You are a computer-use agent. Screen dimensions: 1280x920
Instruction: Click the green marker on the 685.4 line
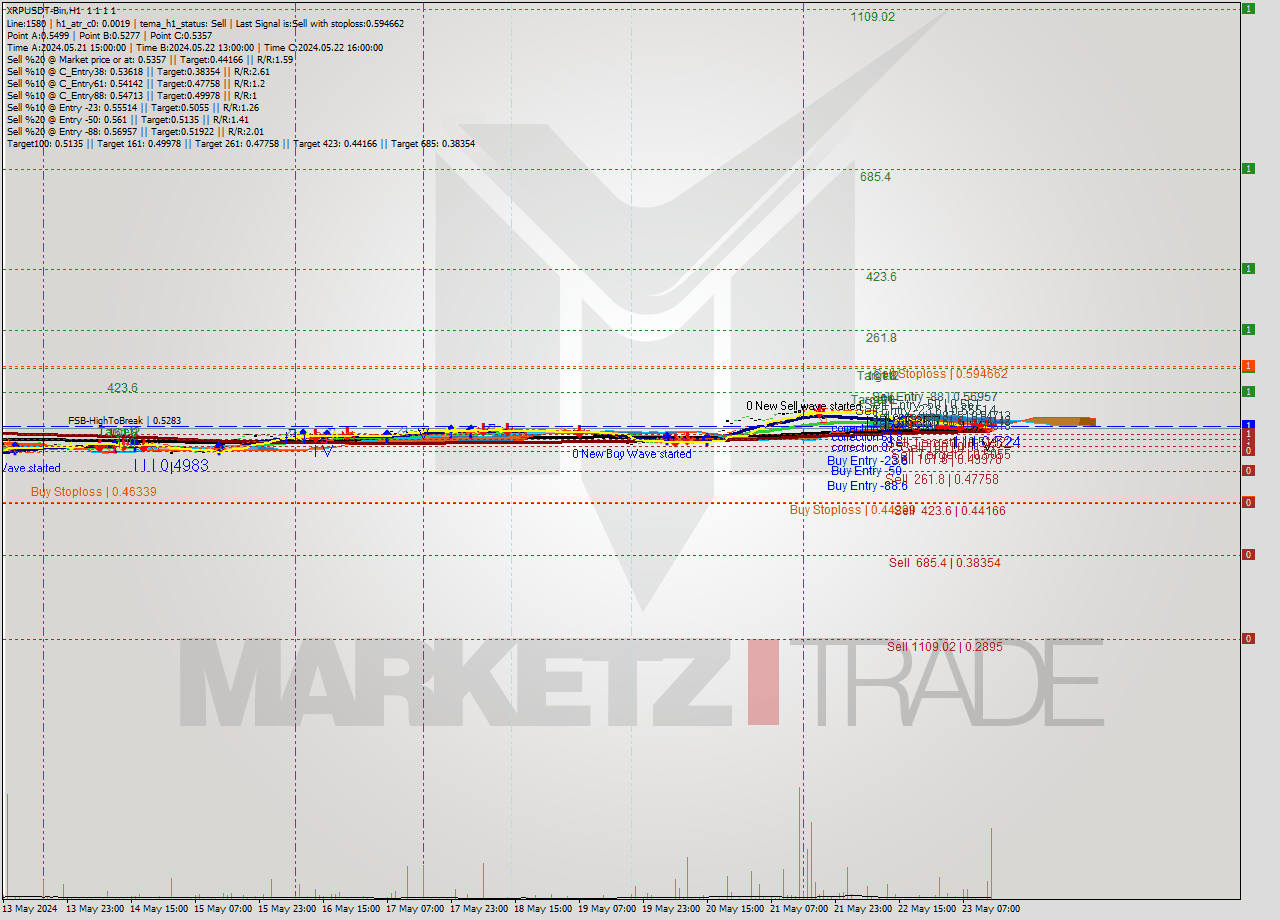[x=1248, y=168]
